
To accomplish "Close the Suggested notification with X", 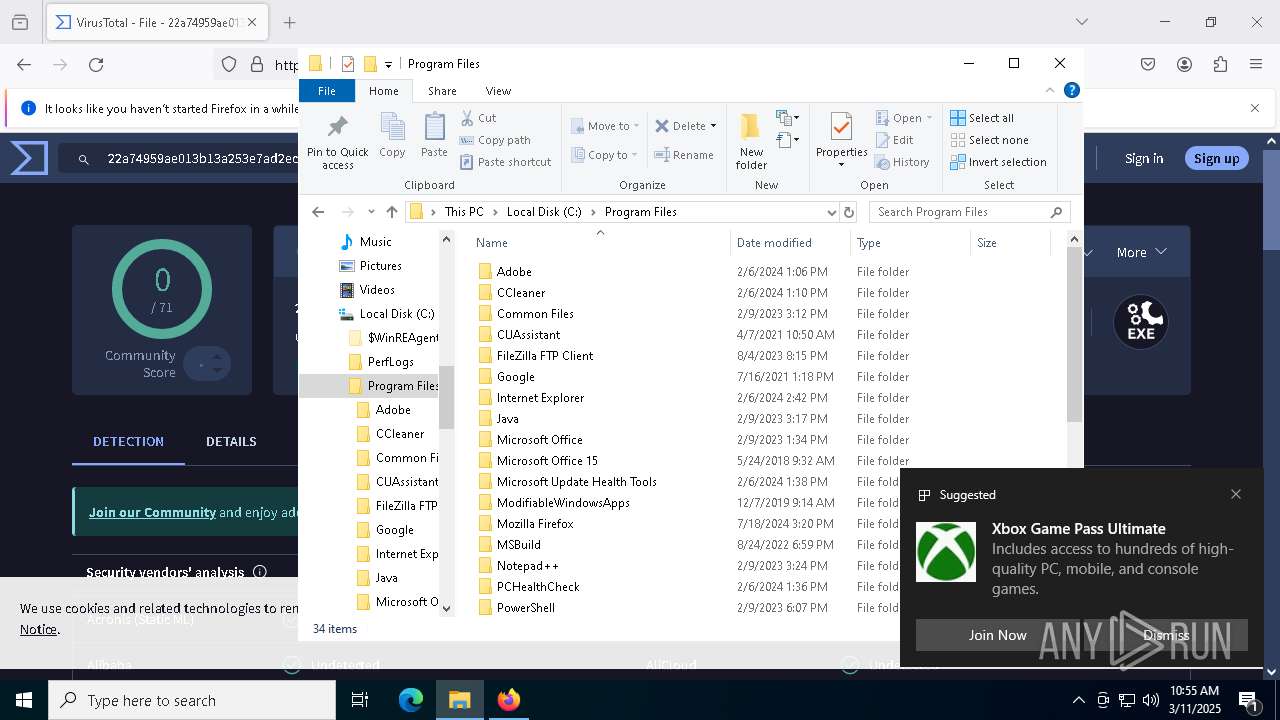I will [x=1236, y=494].
